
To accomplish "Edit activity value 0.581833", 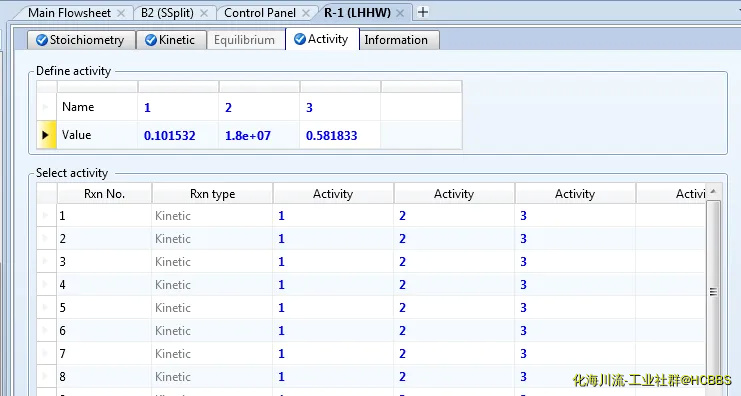I will pyautogui.click(x=340, y=135).
